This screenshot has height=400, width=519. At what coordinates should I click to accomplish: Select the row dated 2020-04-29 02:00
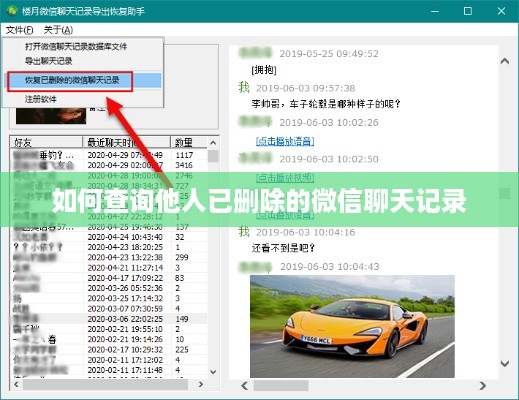point(109,165)
